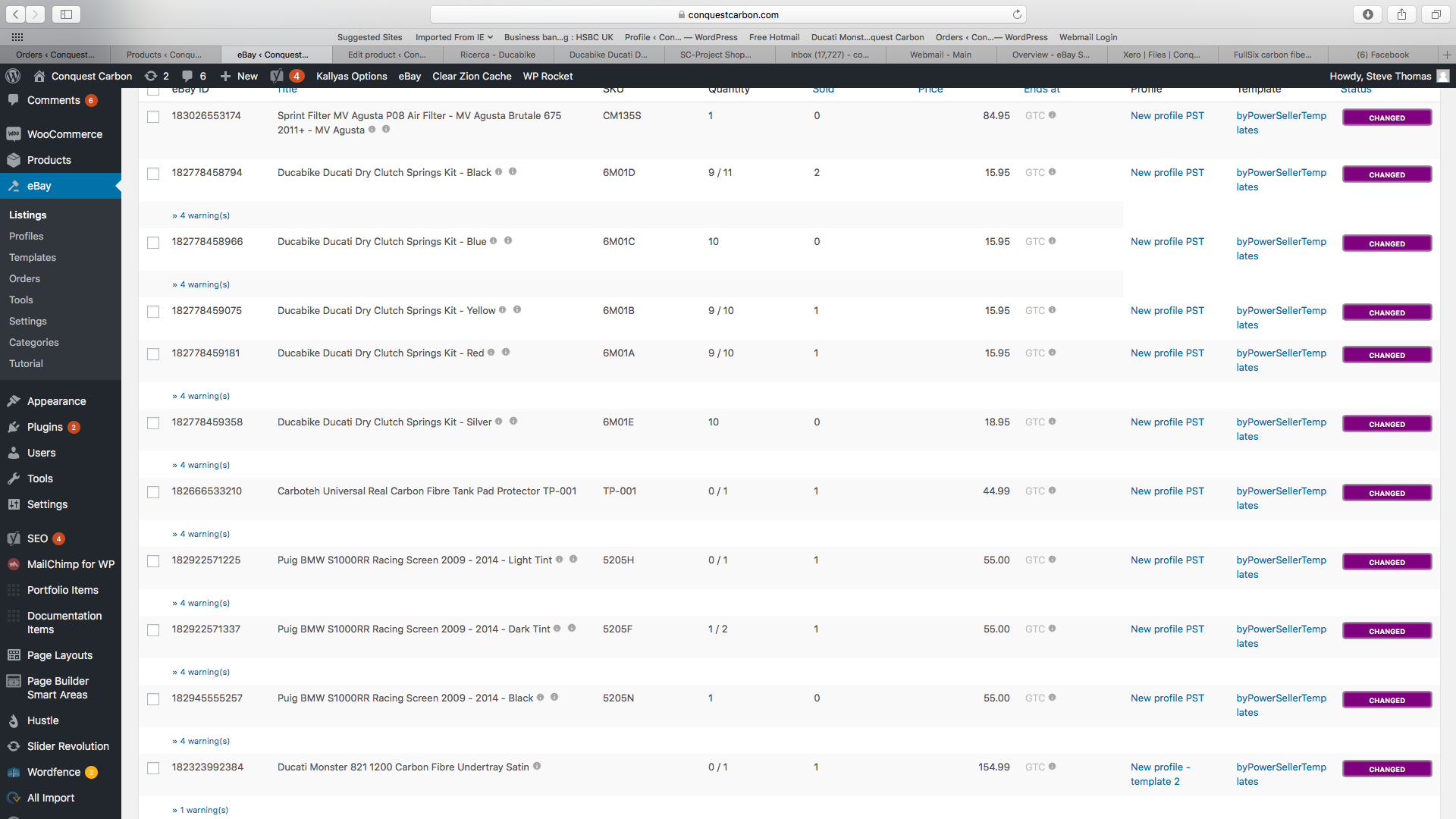
Task: Open New profile - template 2 link
Action: coord(1160,774)
